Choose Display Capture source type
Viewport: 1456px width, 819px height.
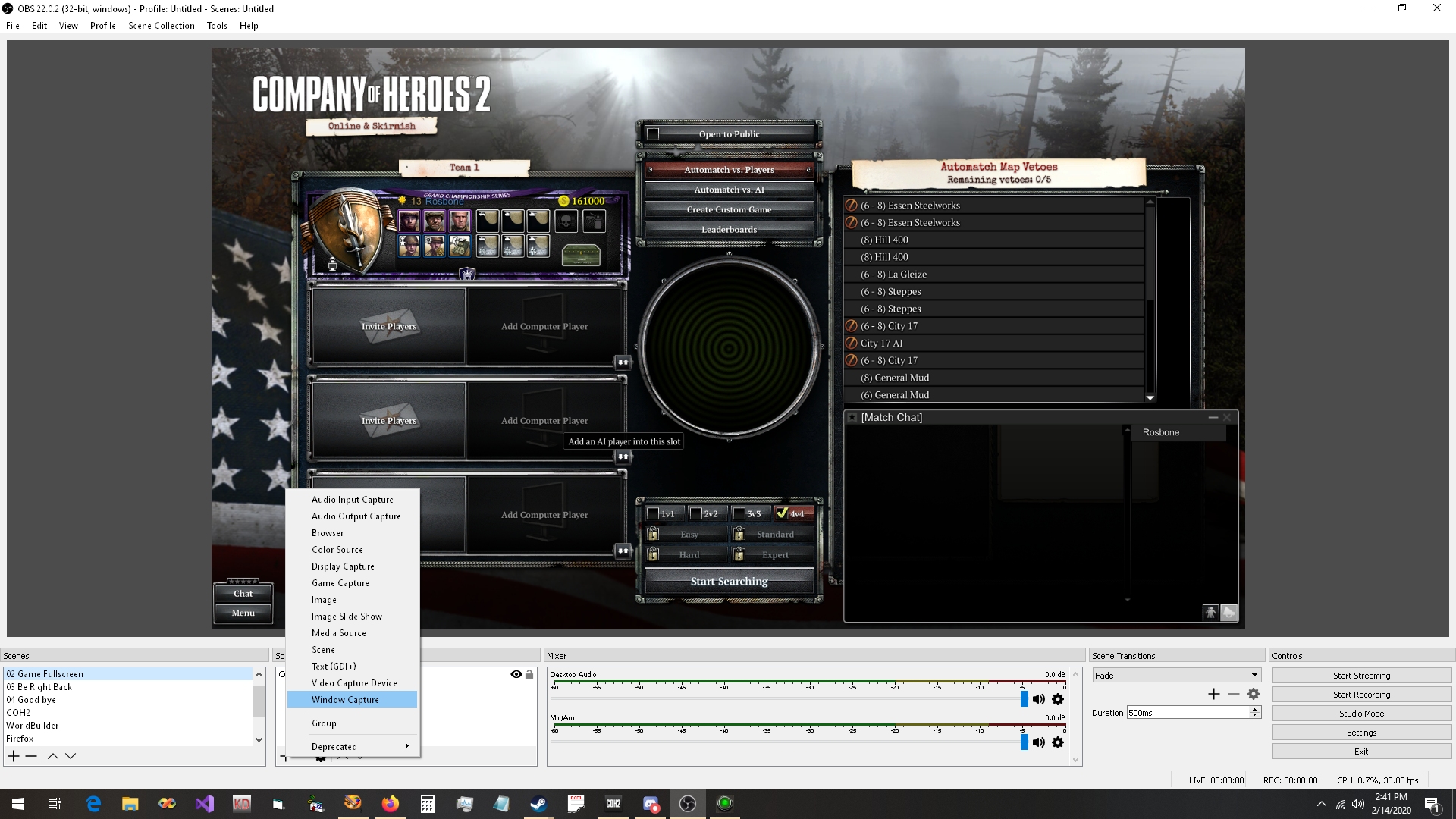pos(352,566)
